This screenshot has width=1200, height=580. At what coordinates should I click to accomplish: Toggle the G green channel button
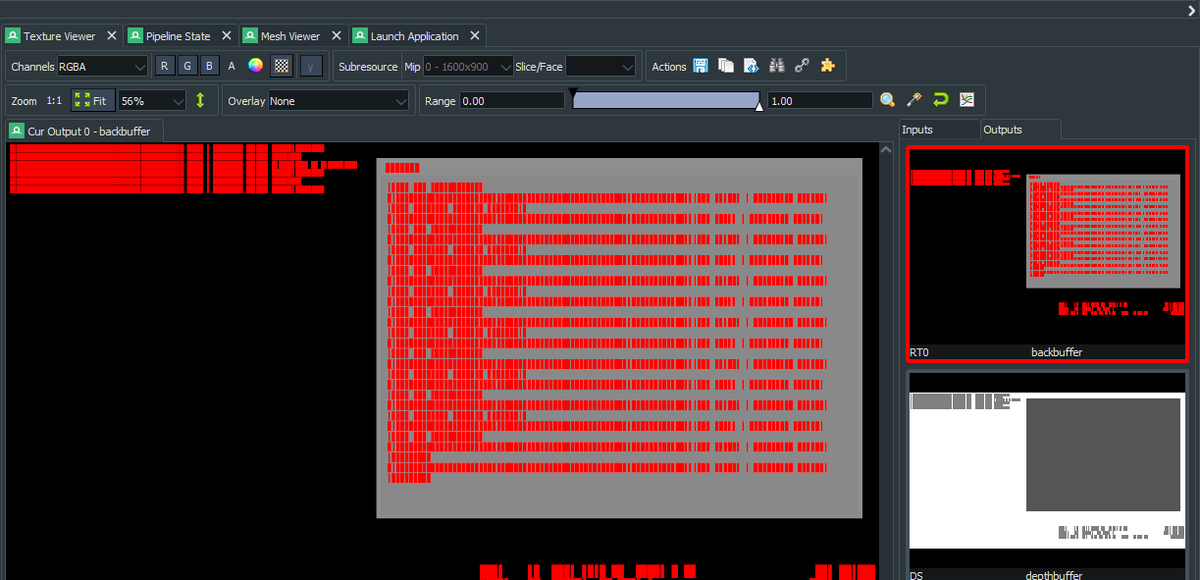(187, 66)
